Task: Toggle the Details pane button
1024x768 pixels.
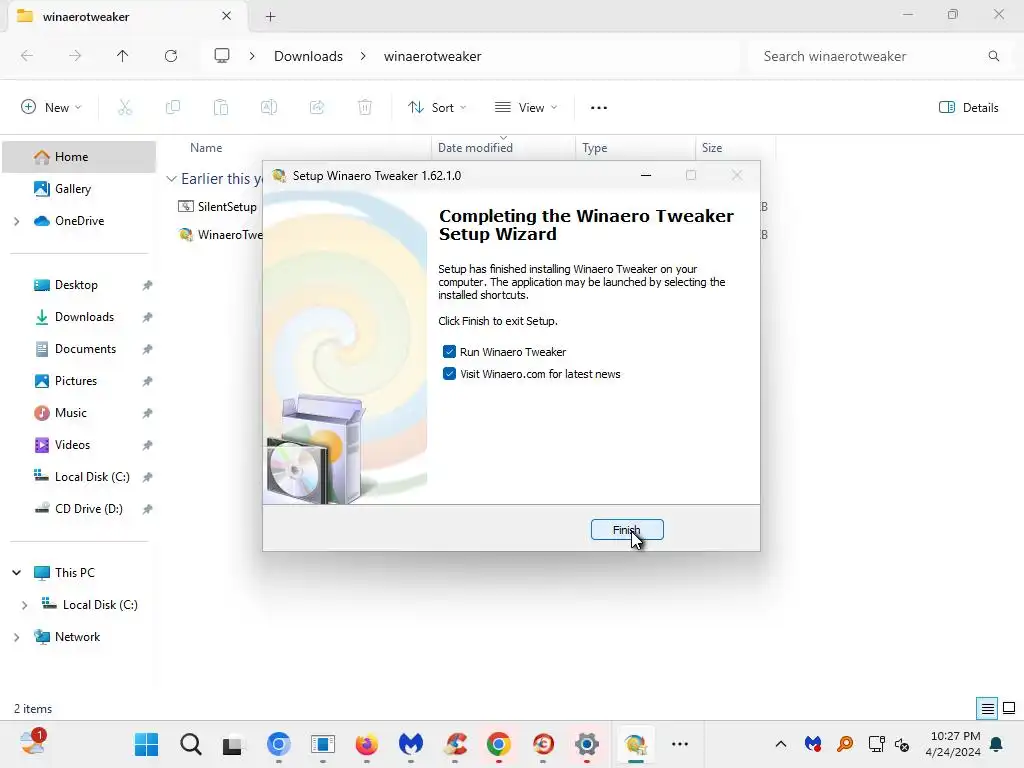Action: coord(968,108)
